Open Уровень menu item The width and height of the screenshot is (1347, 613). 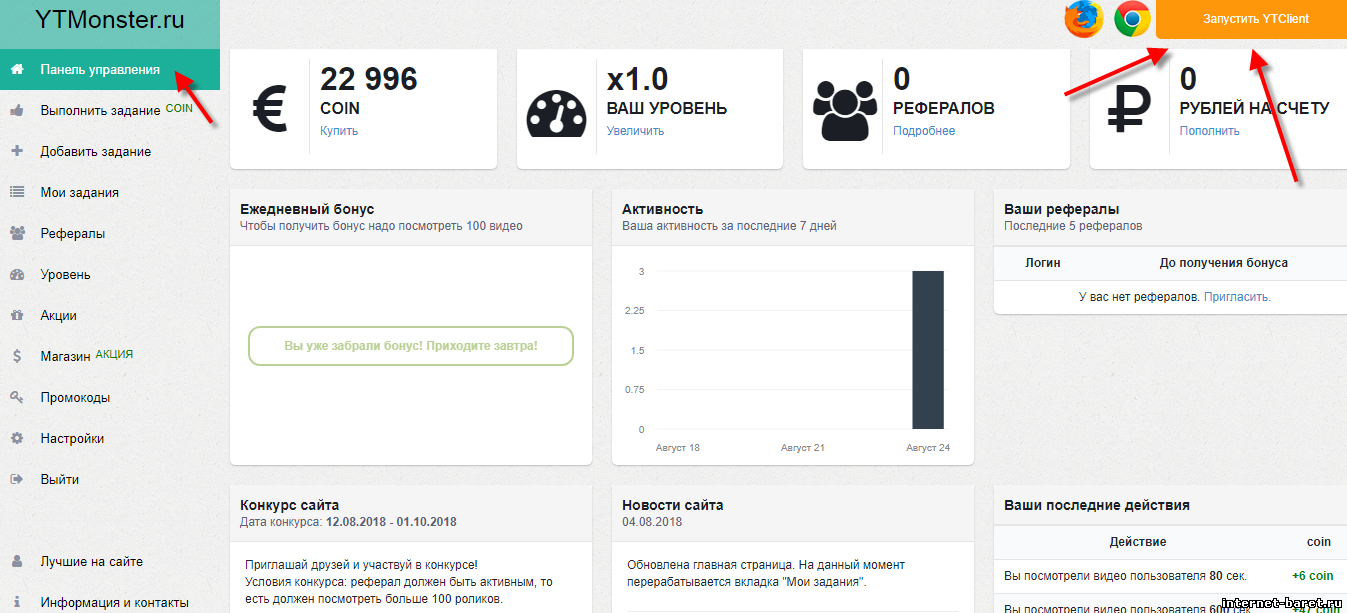point(65,274)
